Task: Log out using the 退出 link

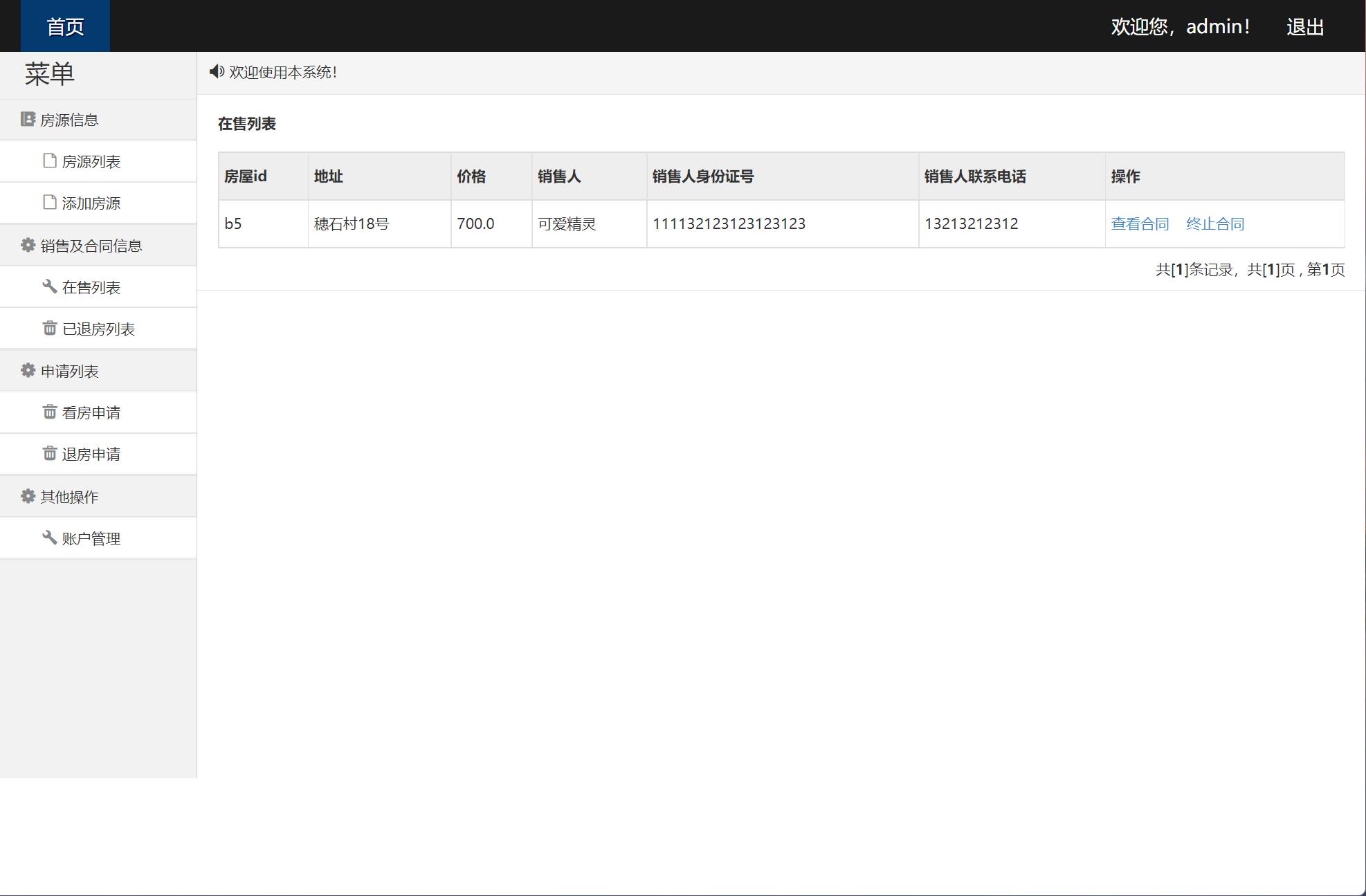Action: [1304, 27]
